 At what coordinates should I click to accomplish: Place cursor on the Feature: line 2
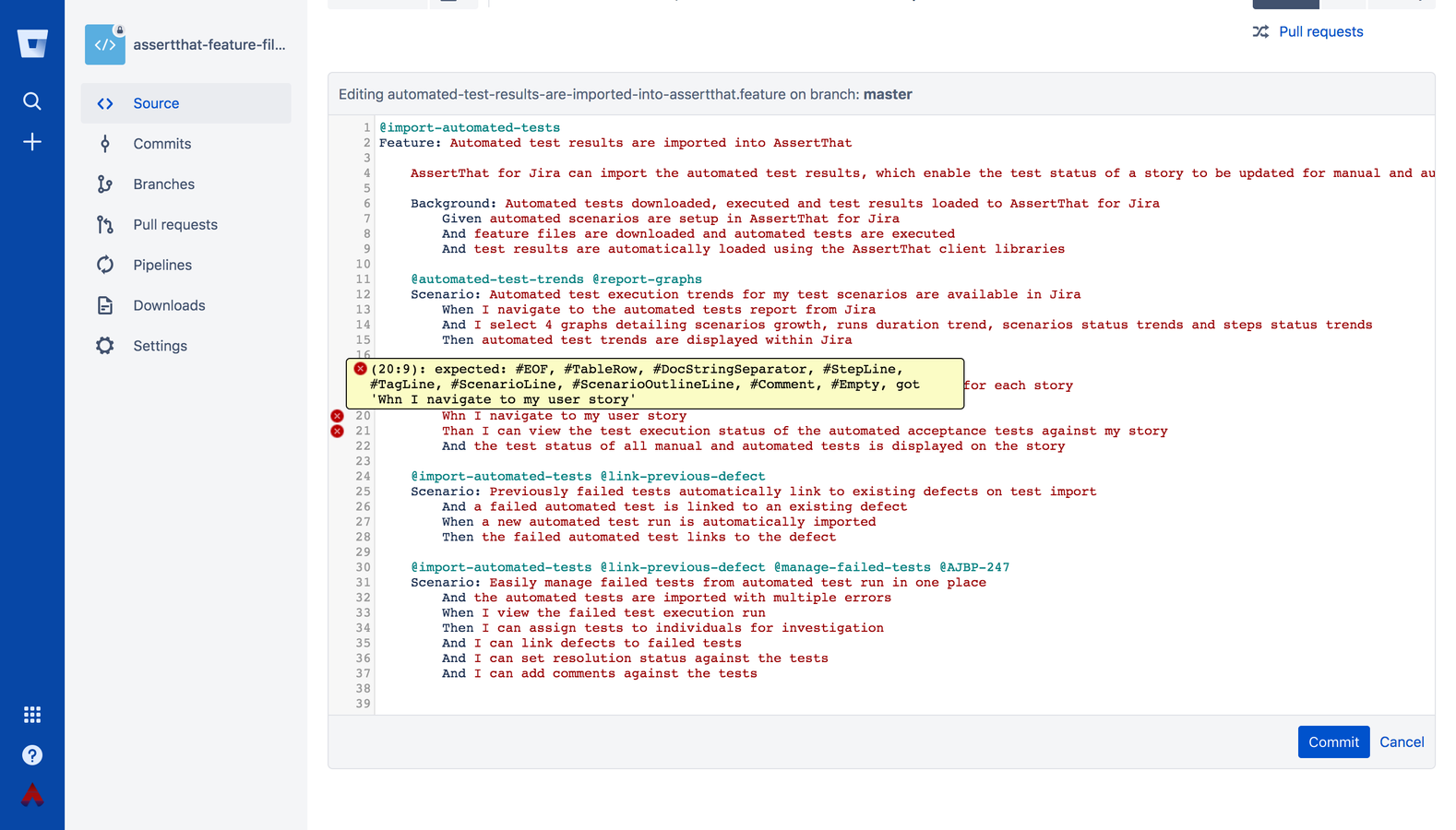tap(615, 143)
